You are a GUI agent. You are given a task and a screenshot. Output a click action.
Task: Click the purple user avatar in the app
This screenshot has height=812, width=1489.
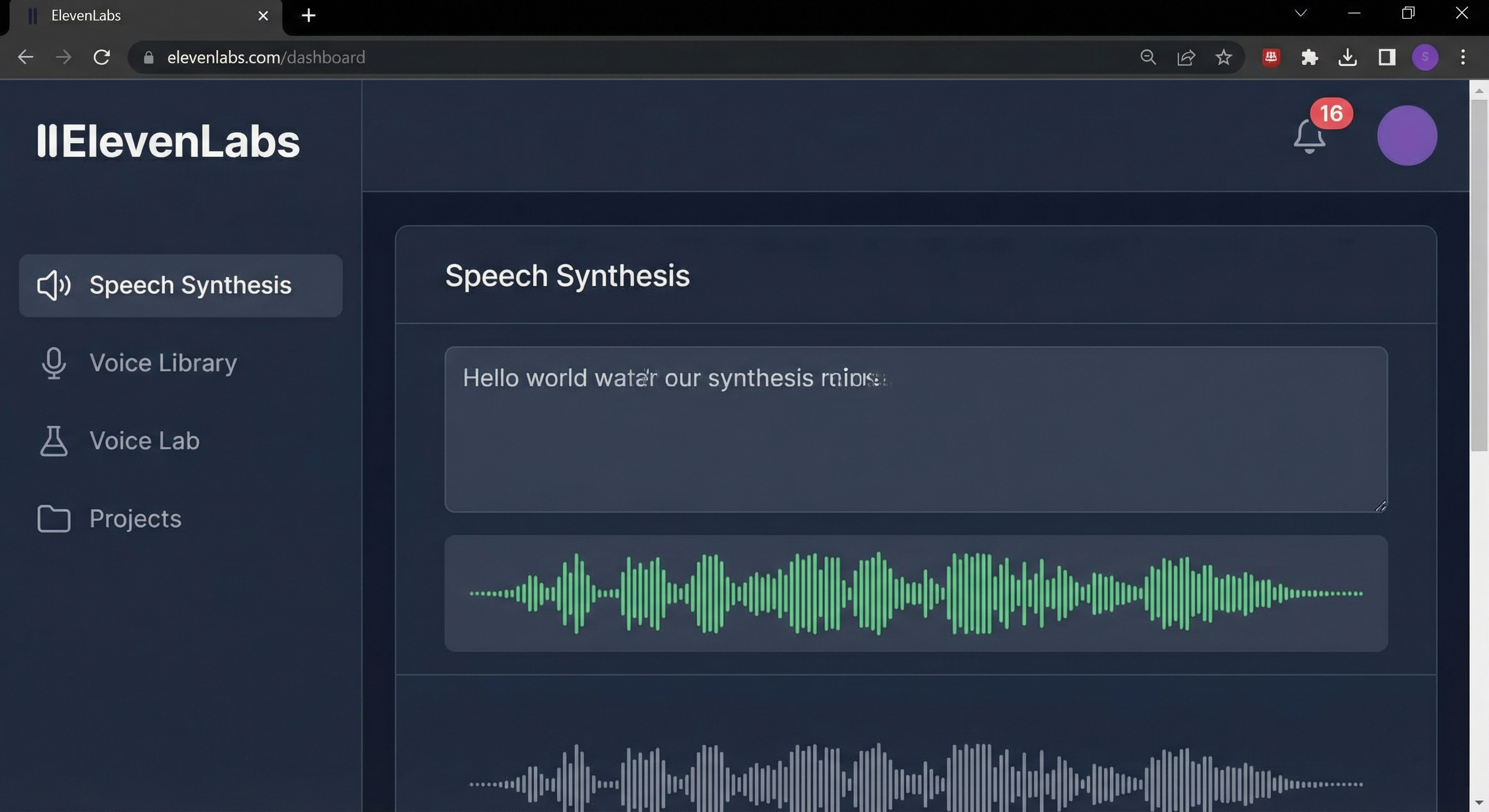tap(1407, 135)
